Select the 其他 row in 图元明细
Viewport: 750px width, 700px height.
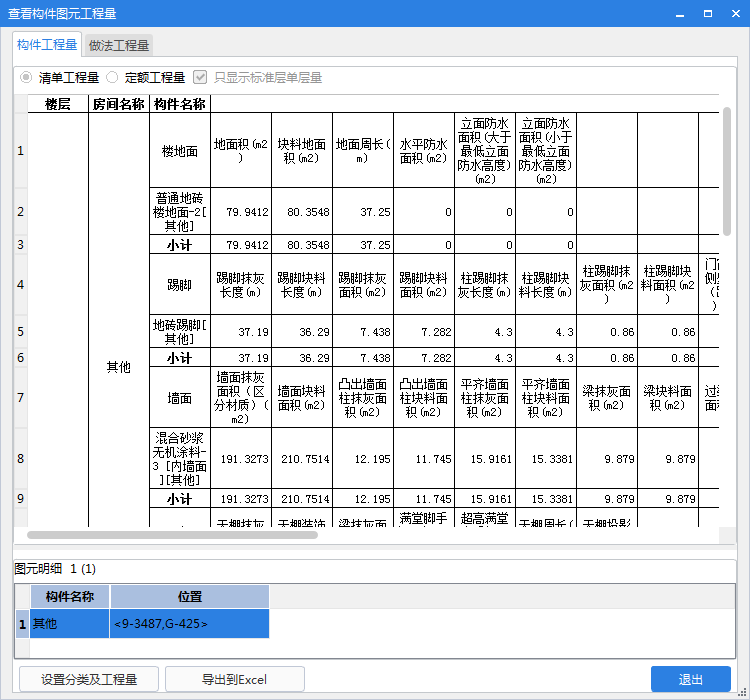(70, 623)
